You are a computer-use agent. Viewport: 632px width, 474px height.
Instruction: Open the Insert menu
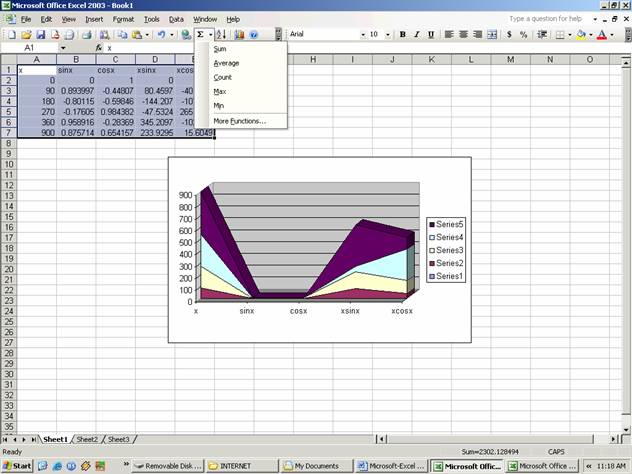click(94, 19)
